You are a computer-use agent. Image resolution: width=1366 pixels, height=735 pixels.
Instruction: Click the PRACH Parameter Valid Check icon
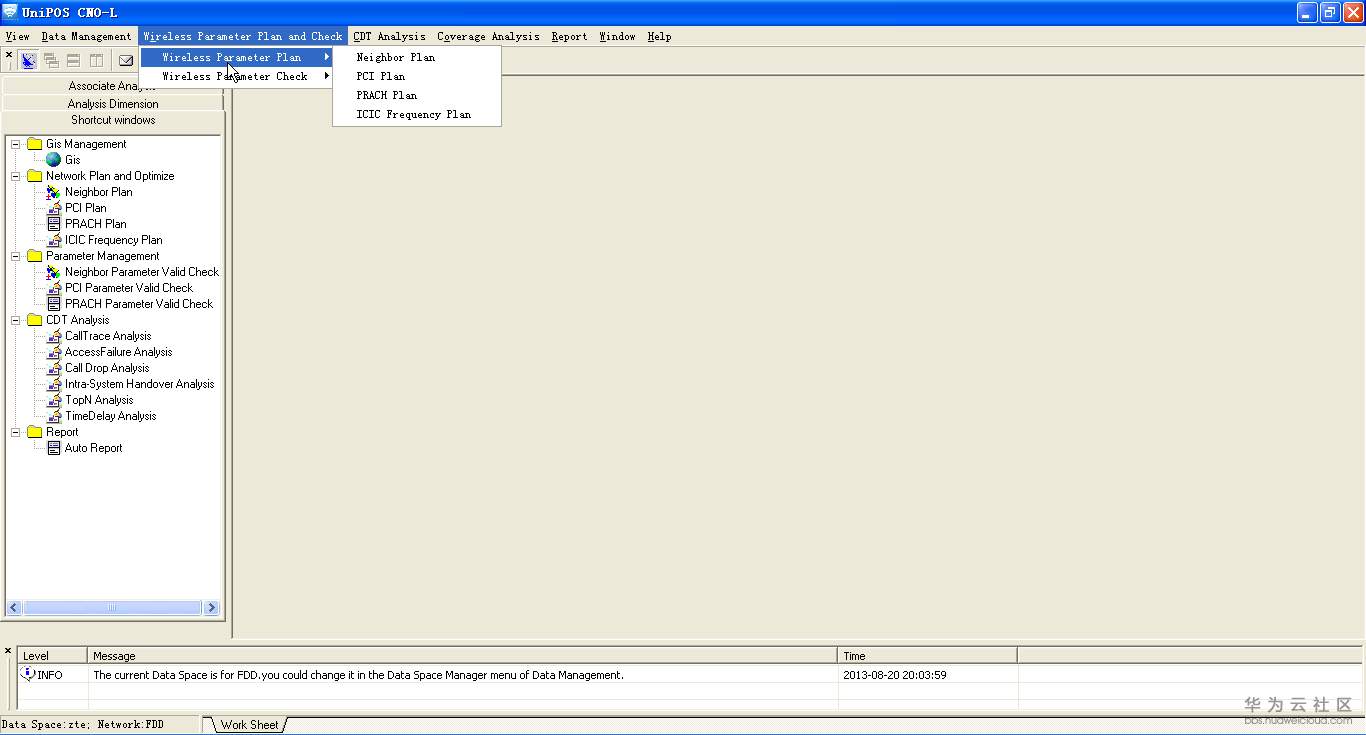pyautogui.click(x=54, y=304)
